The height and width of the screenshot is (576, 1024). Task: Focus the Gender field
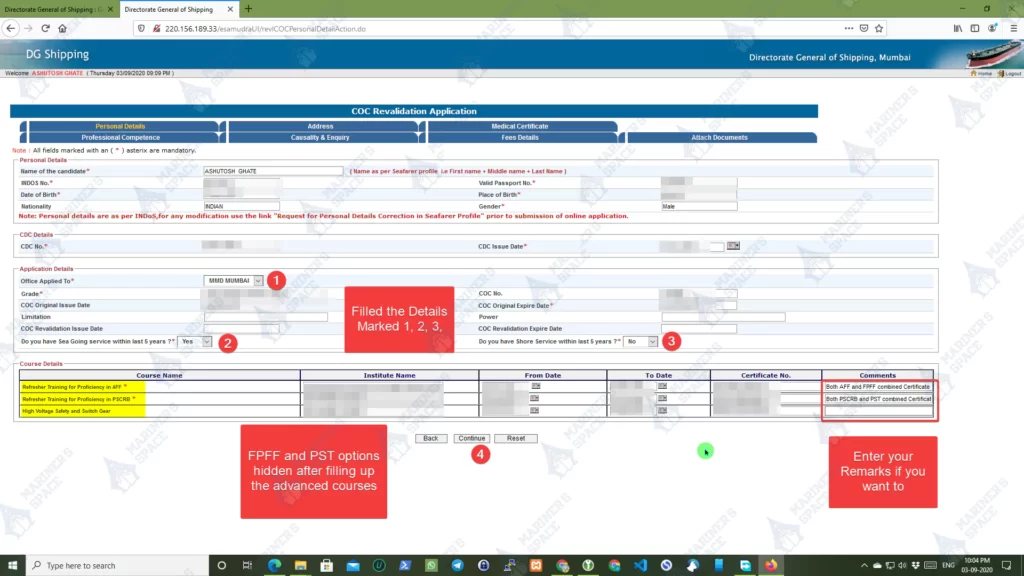click(x=699, y=206)
